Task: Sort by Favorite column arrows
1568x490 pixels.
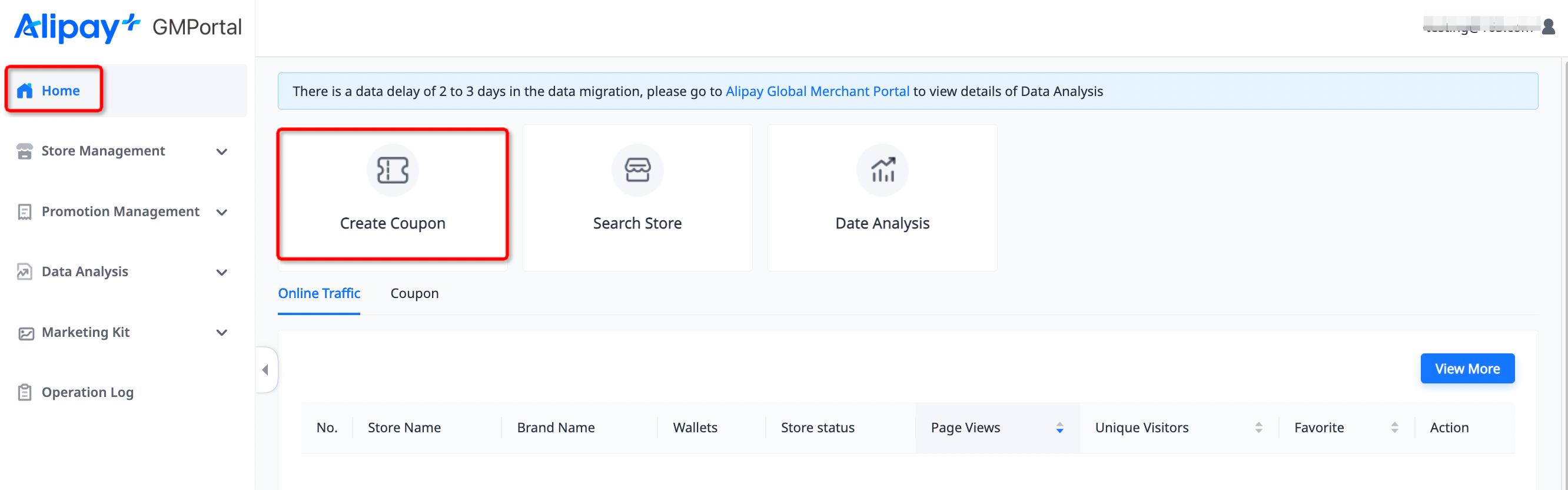Action: (x=1394, y=428)
